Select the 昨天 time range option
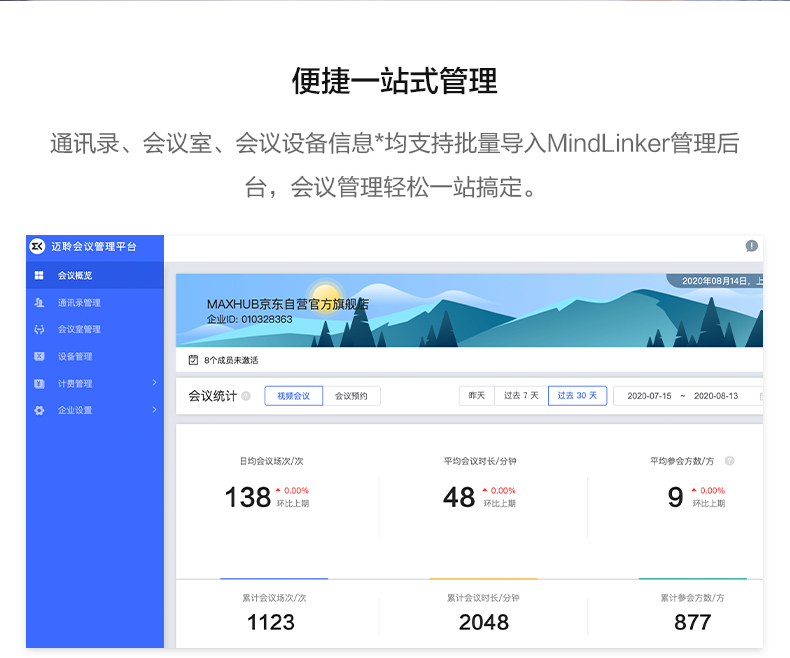 pyautogui.click(x=477, y=396)
